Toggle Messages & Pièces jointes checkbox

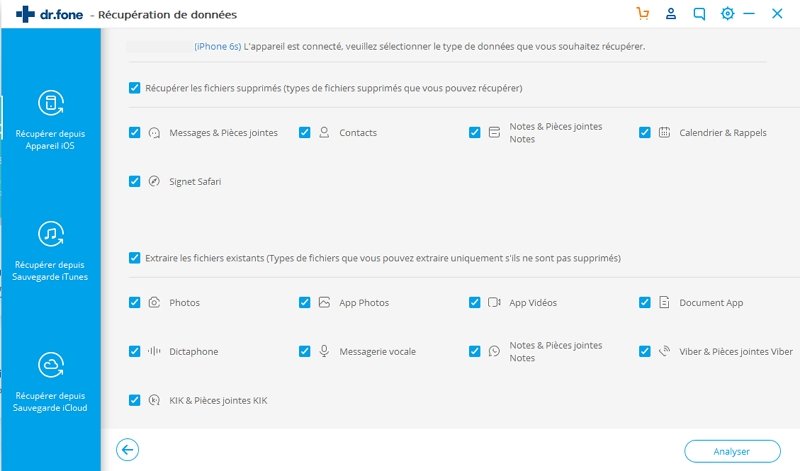134,133
